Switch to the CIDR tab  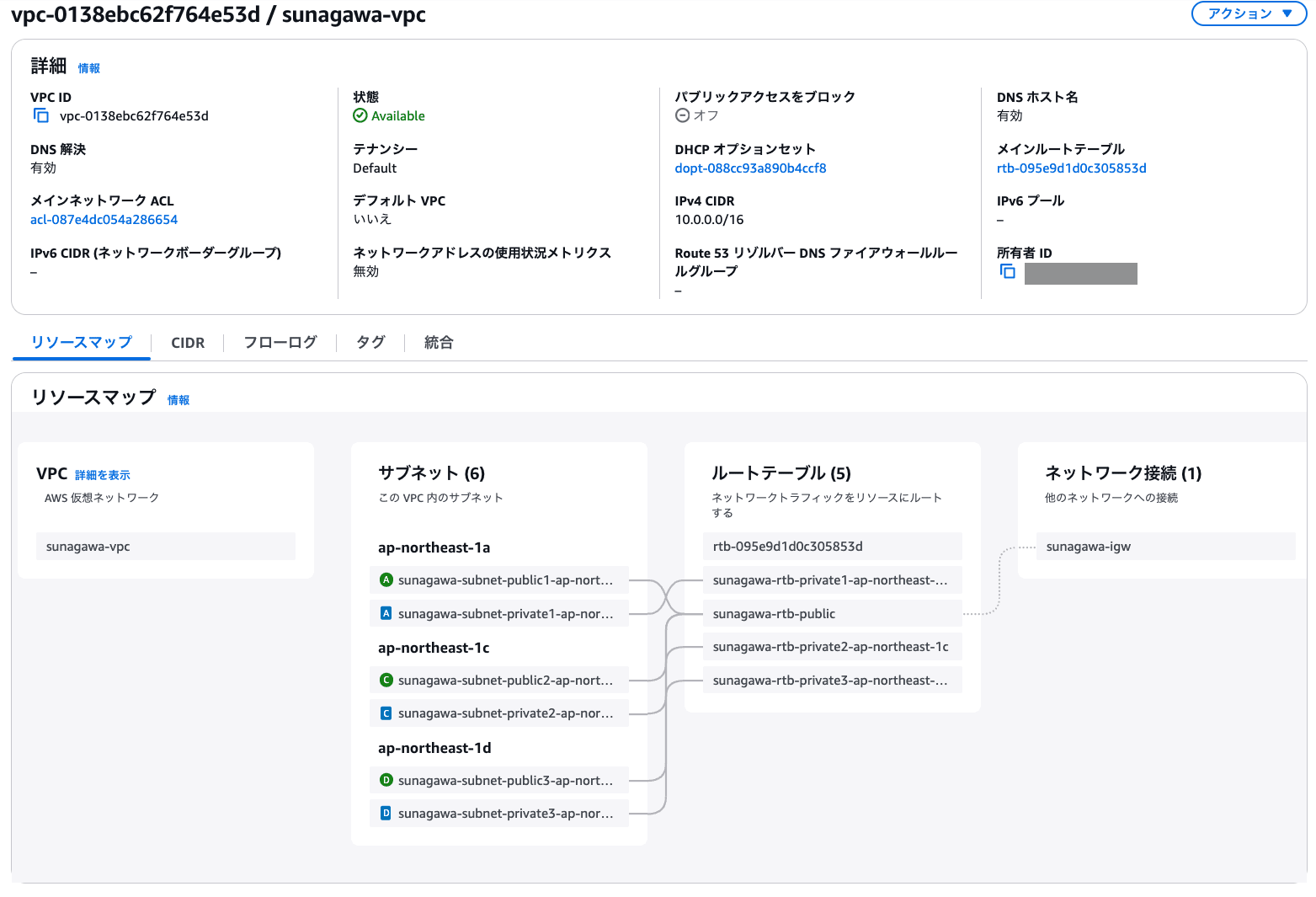tap(188, 343)
